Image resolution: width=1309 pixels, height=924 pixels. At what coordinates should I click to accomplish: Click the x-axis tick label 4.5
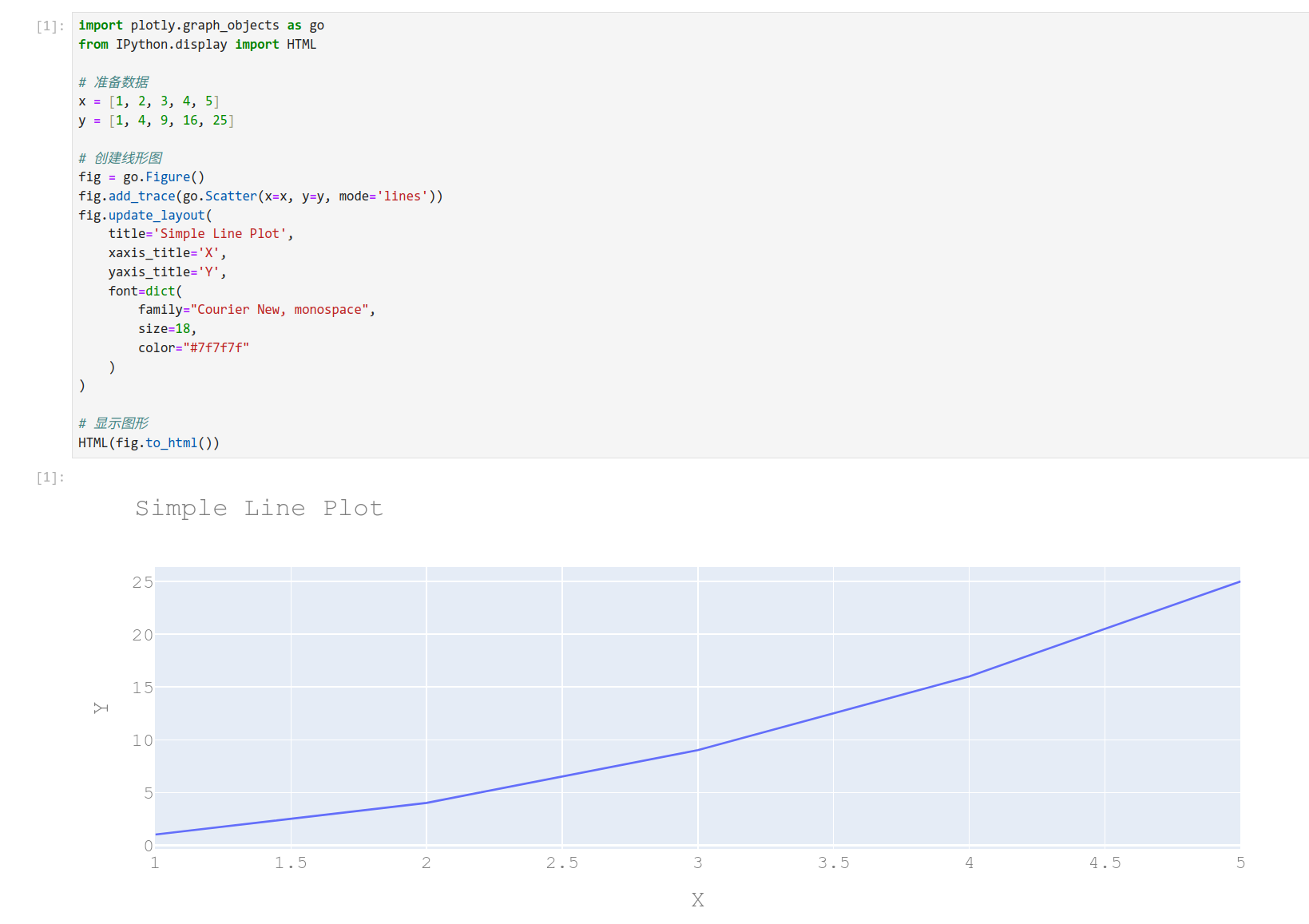click(x=1105, y=863)
